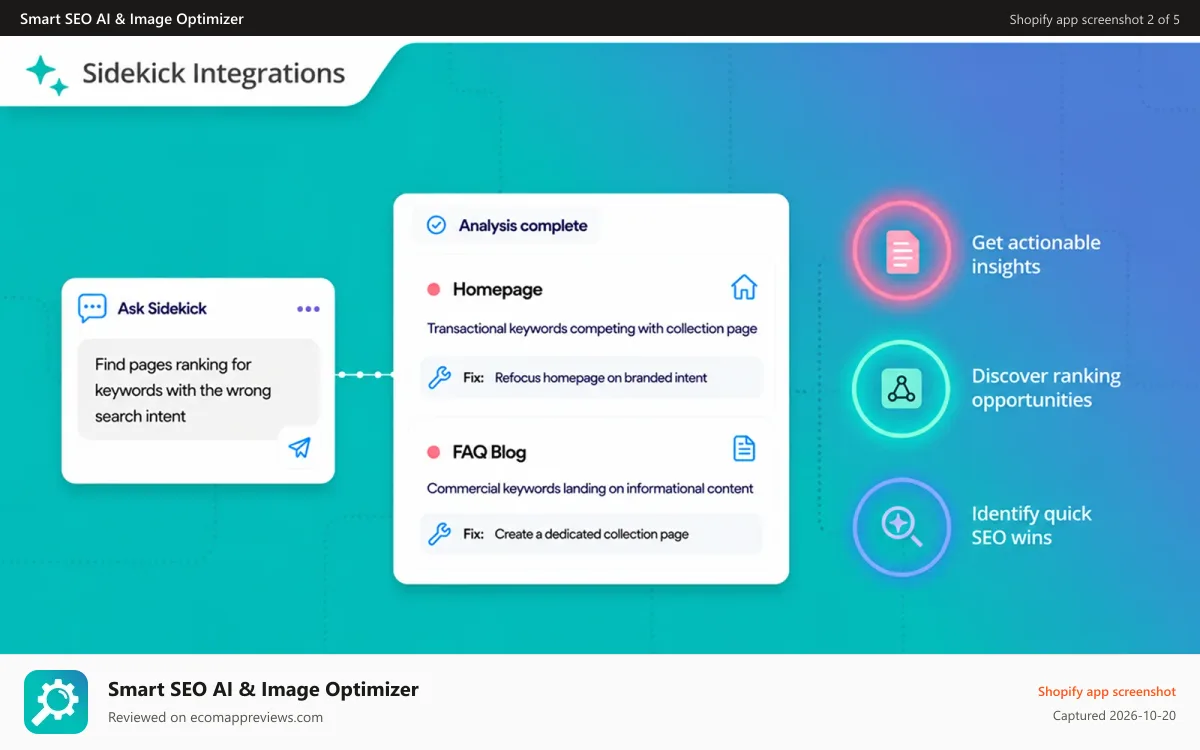Click the Ask Sidekick chat bubble icon

click(x=92, y=308)
